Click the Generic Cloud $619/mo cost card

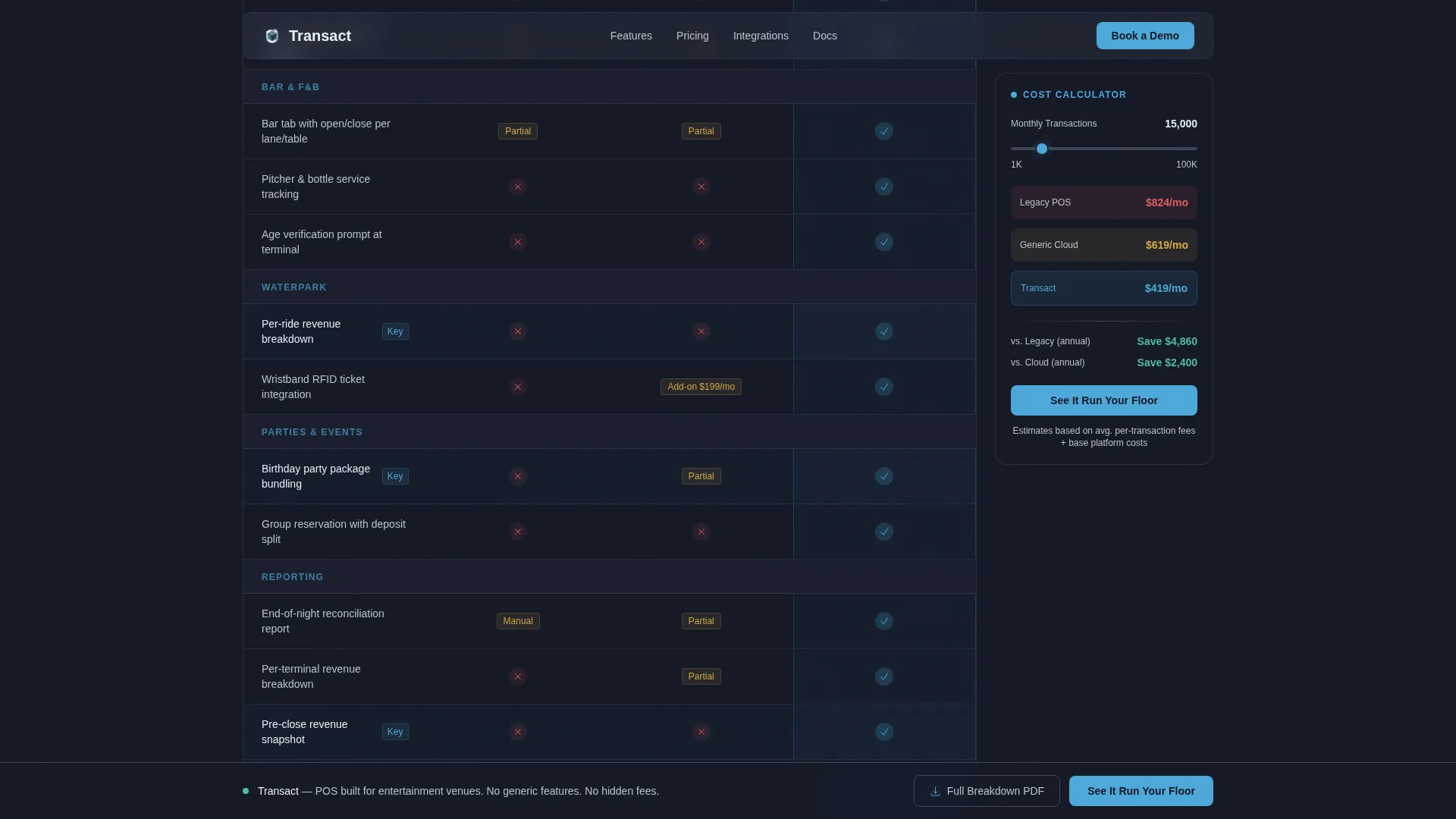coord(1104,245)
